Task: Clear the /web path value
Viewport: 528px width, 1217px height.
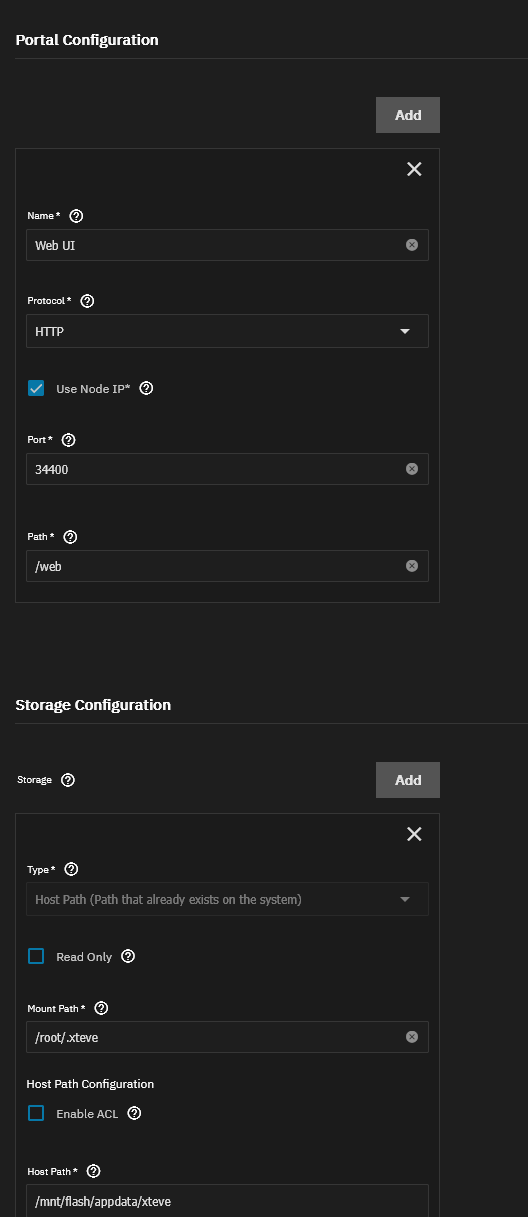Action: [x=412, y=566]
